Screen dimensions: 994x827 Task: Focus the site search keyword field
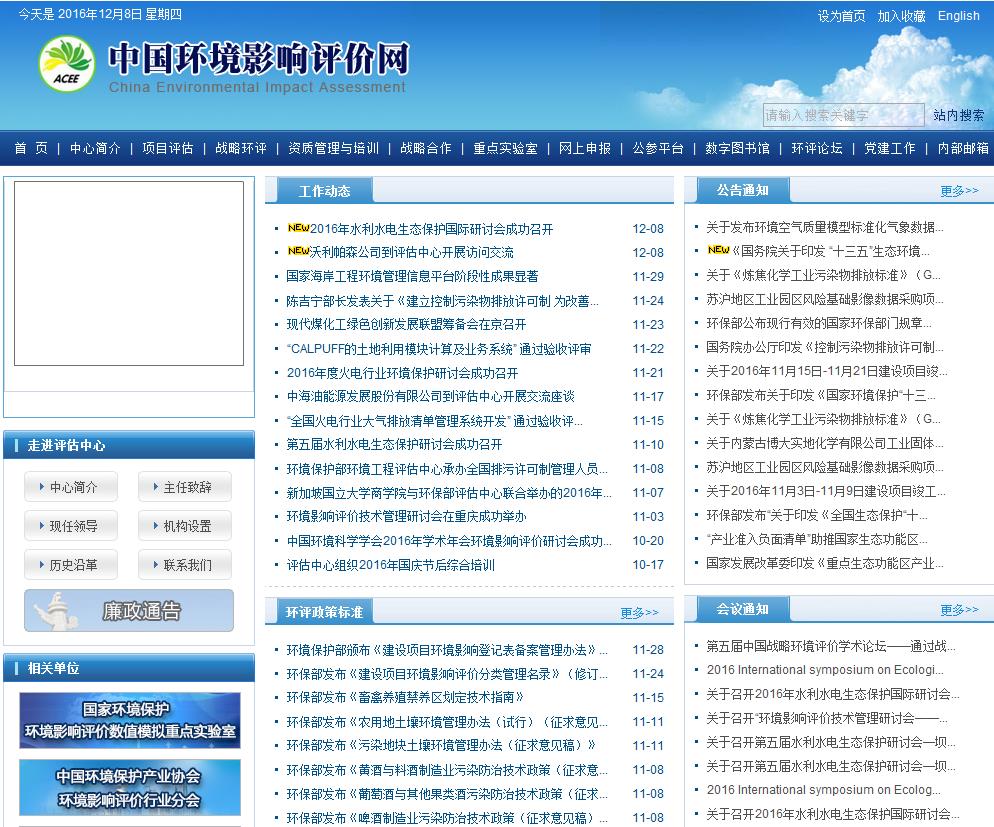843,115
